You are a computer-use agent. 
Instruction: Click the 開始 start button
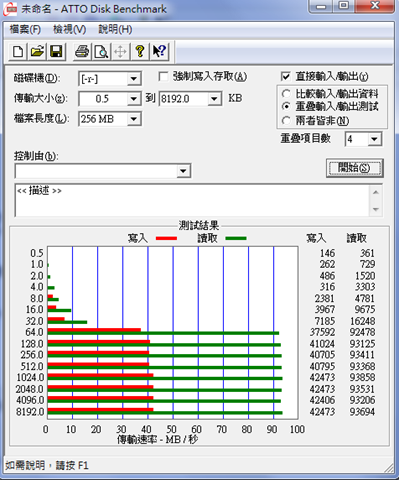pos(354,168)
